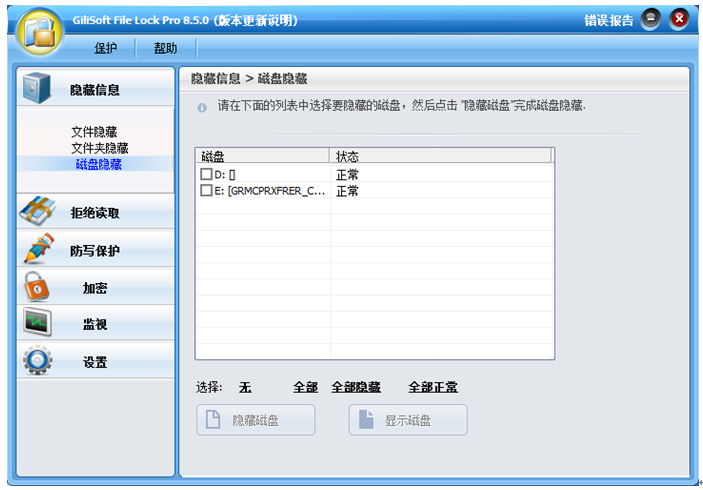The width and height of the screenshot is (703, 490).
Task: Minimize the window with the round dash button
Action: point(651,19)
